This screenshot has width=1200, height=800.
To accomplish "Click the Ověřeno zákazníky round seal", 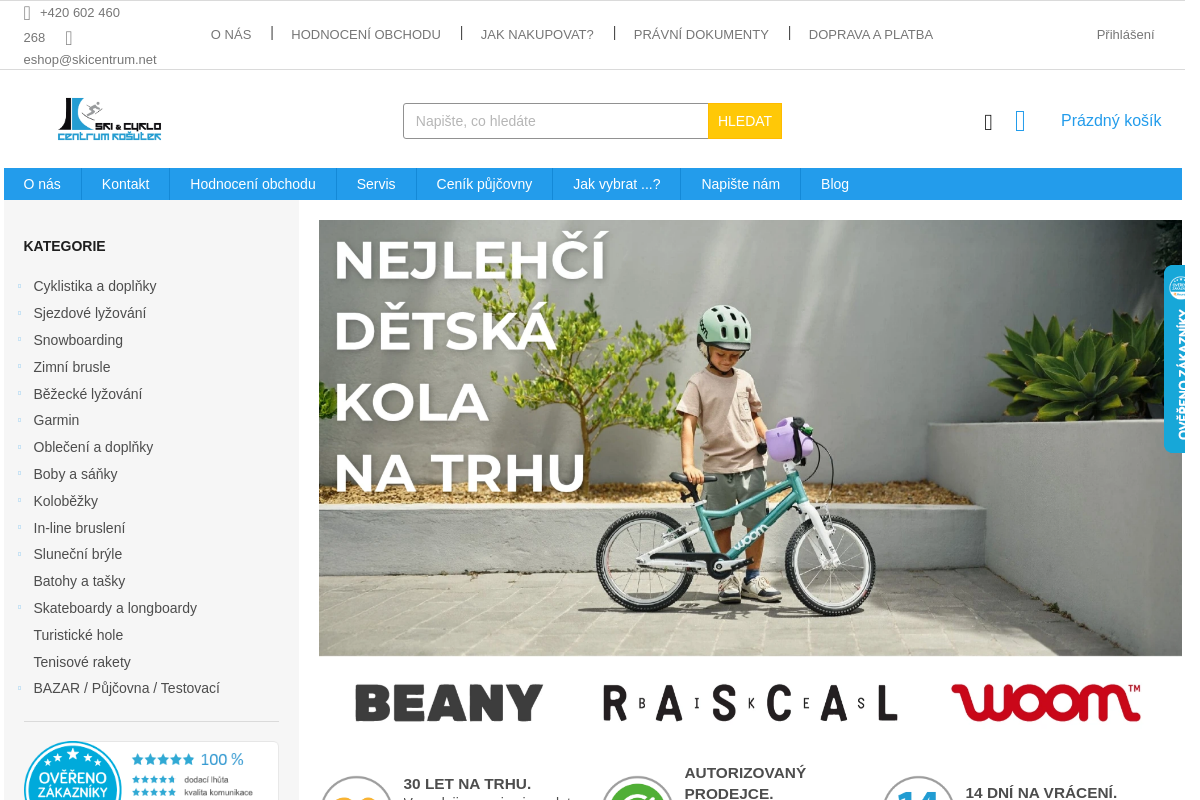I will tap(72, 772).
